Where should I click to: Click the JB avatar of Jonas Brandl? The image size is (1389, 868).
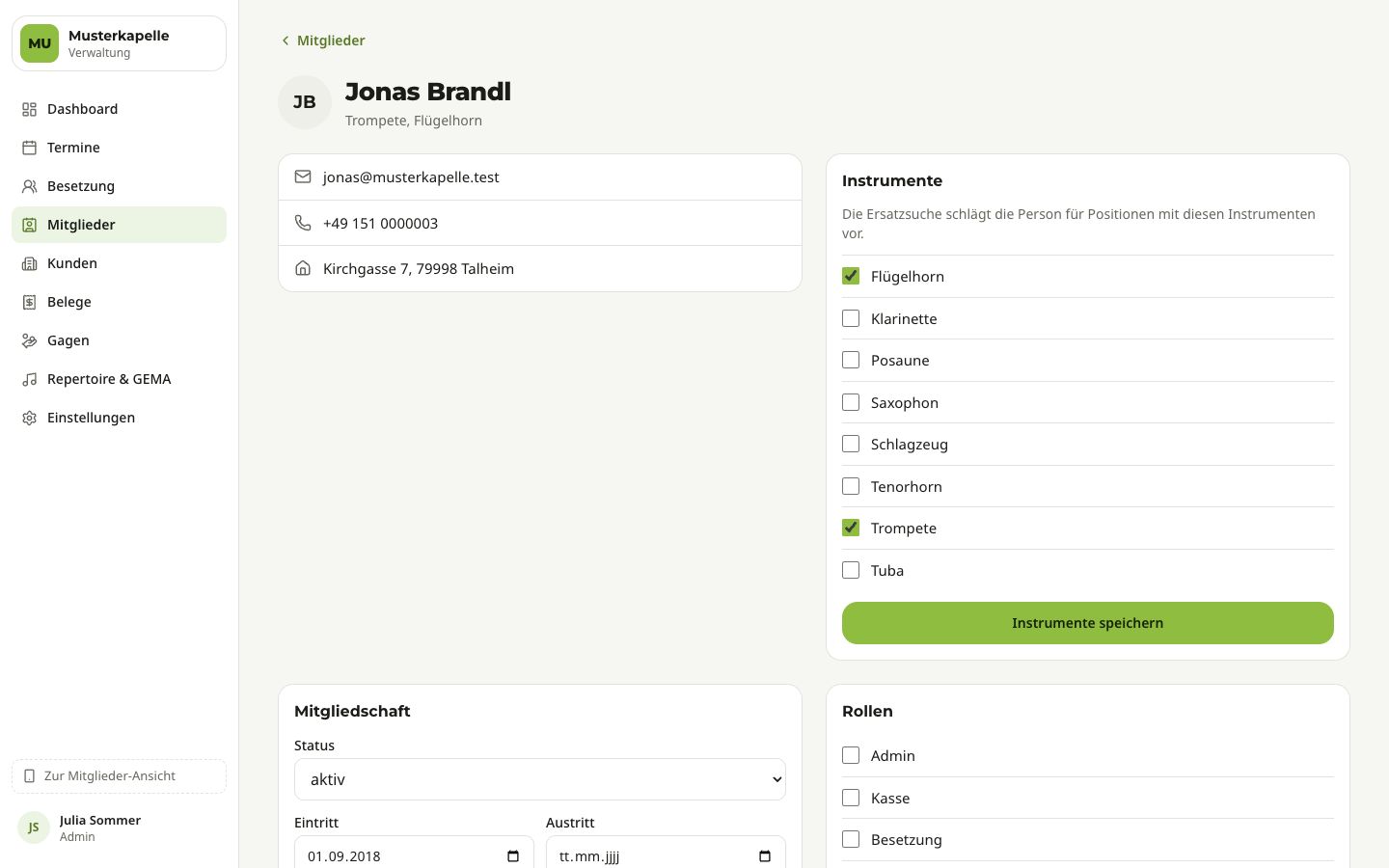(305, 102)
